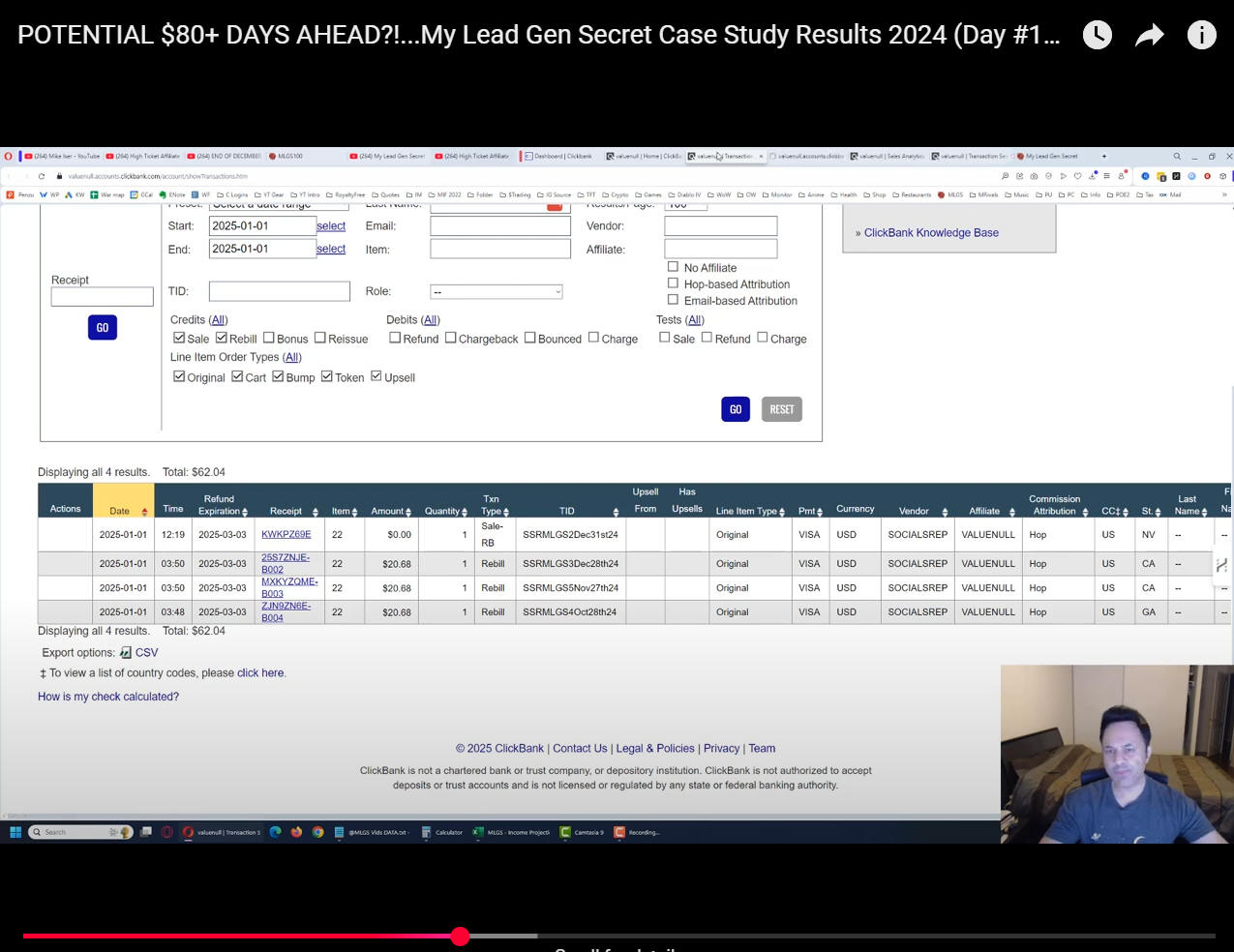The height and width of the screenshot is (952, 1234).
Task: Launch Microsoft Edge from the taskbar
Action: click(275, 832)
